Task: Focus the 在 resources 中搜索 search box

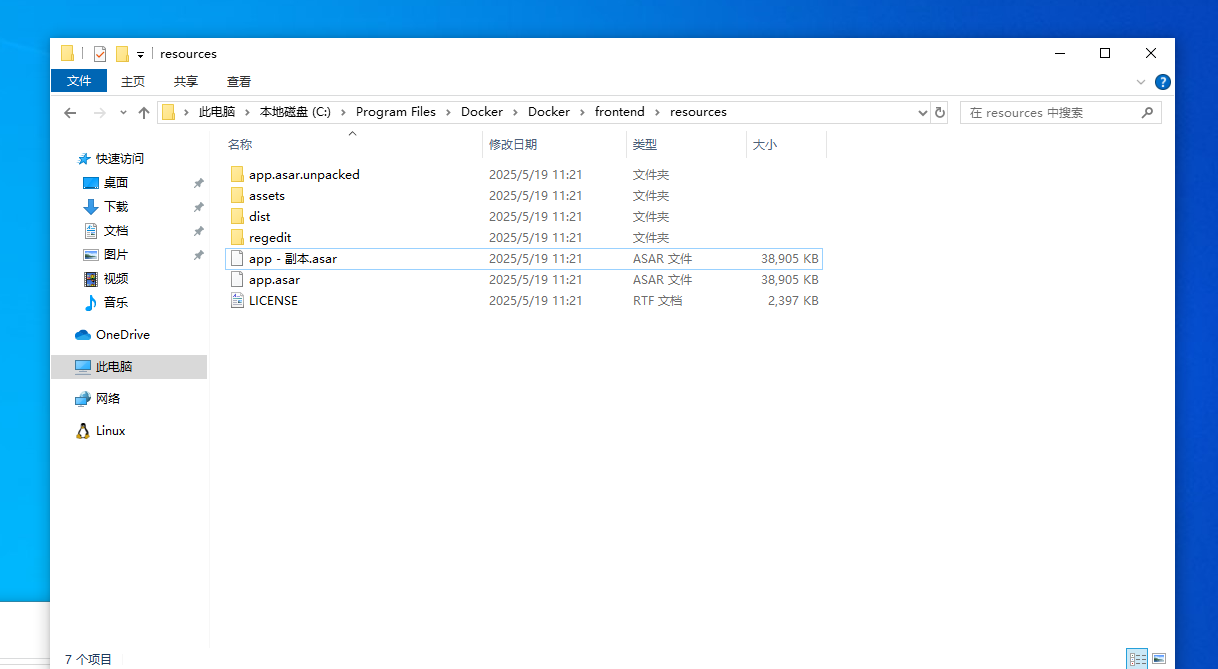Action: tap(1060, 112)
